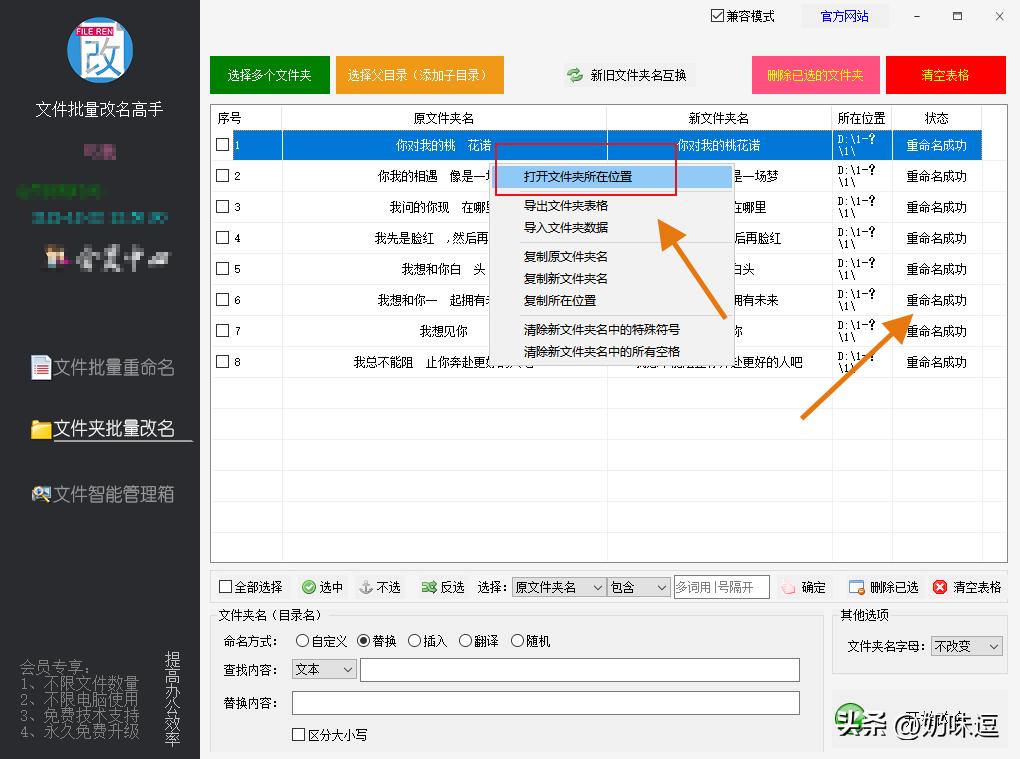Viewport: 1020px width, 759px height.
Task: Click the bottom red 清空表格 button
Action: 967,587
